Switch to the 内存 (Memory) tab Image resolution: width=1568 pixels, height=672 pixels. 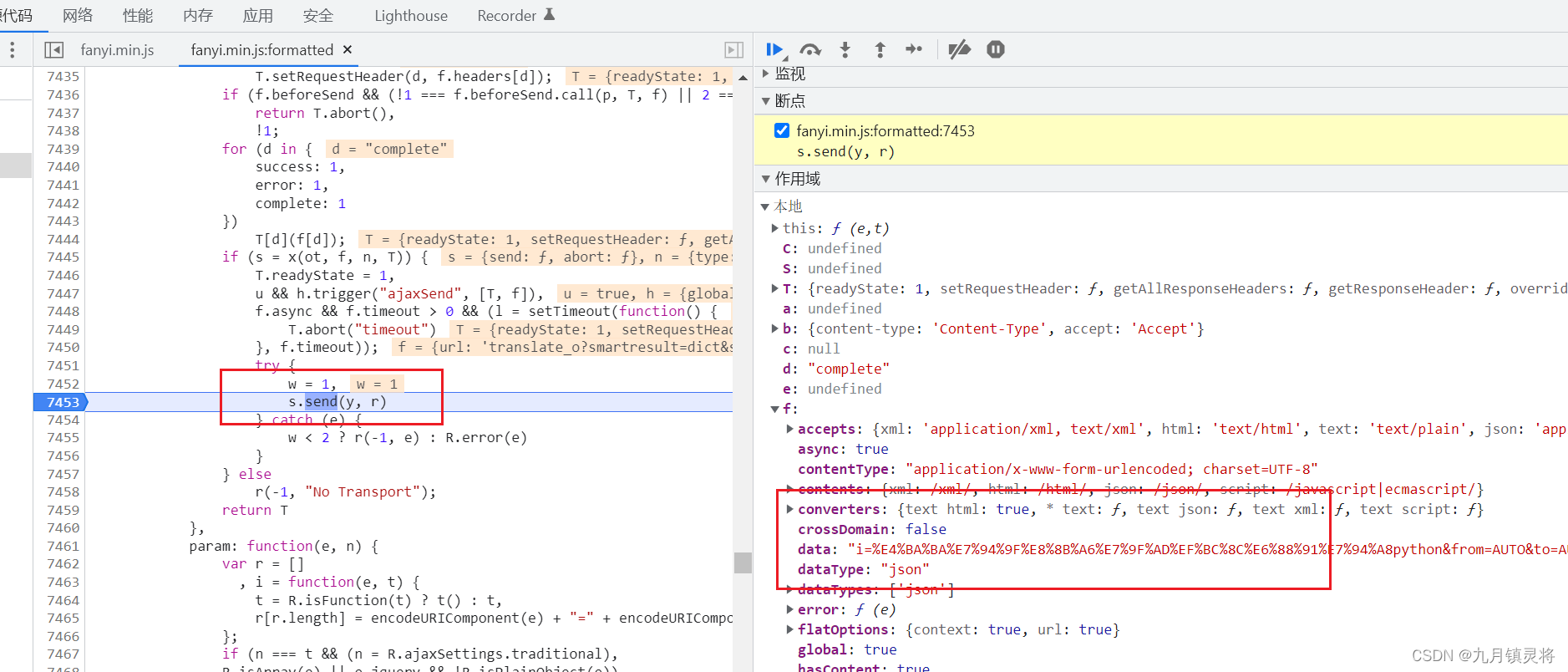[198, 15]
